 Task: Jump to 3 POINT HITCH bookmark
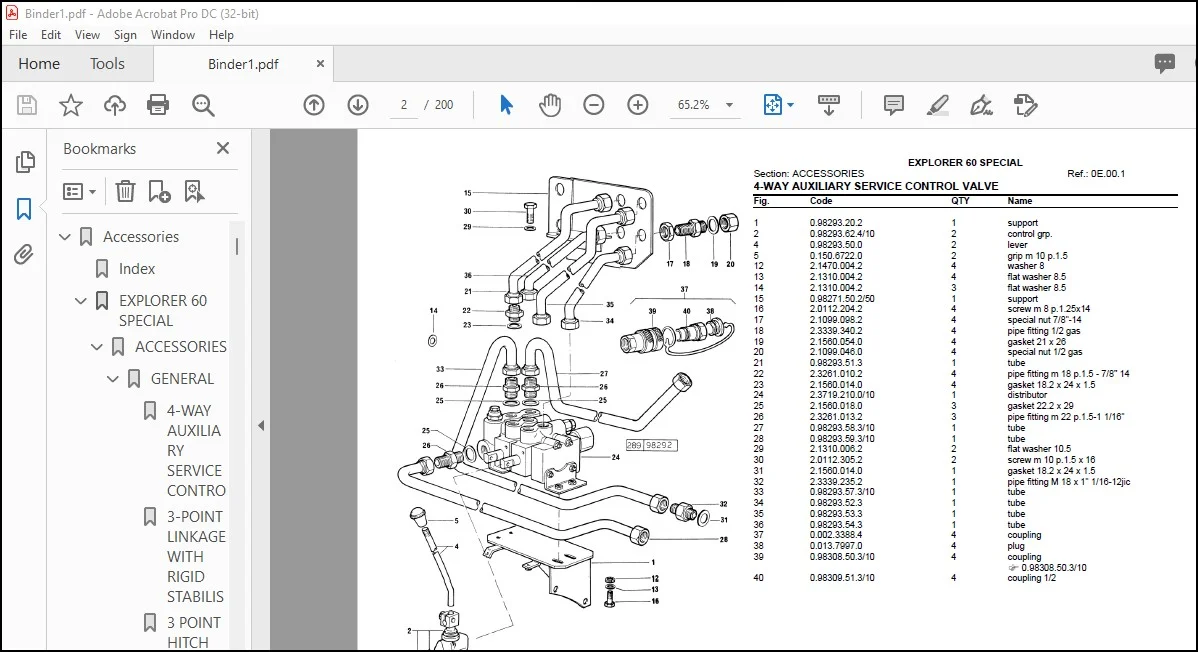click(194, 633)
